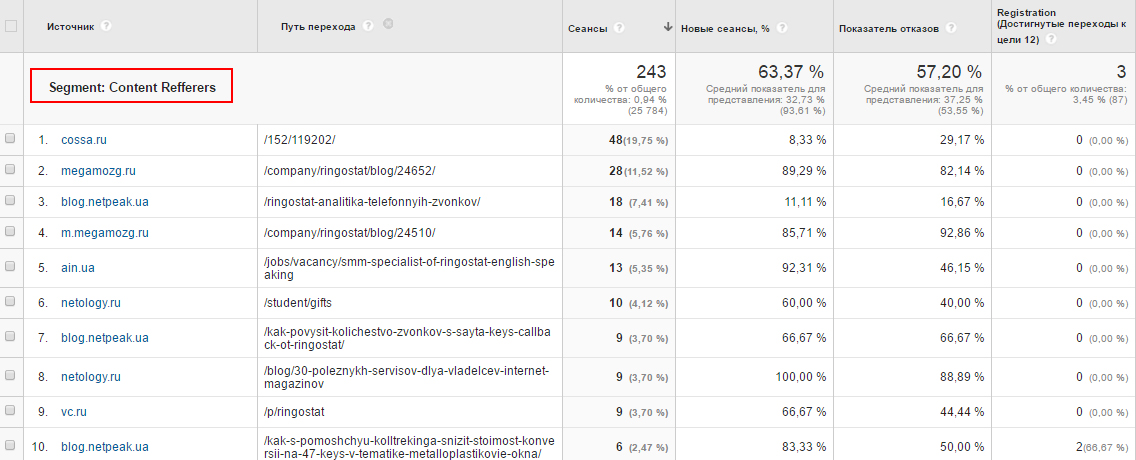The image size is (1136, 460).
Task: Select path /company/ringostat/blog/24510/
Action: (x=350, y=233)
